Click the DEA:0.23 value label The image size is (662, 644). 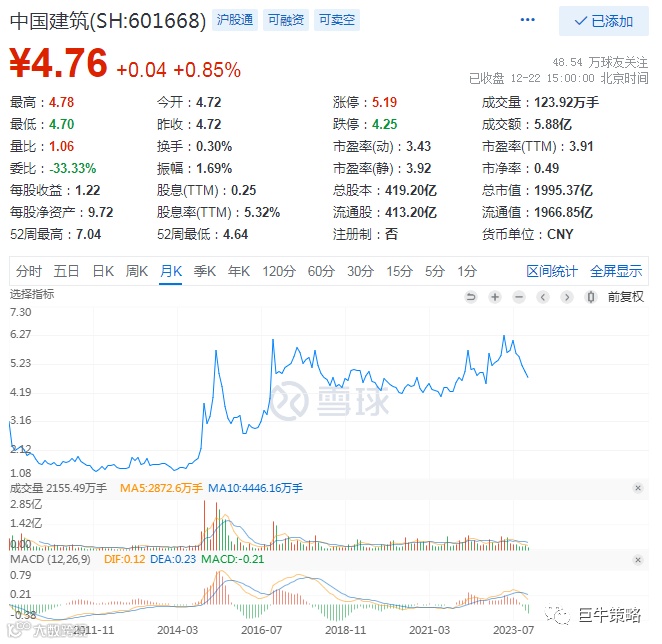[x=173, y=559]
